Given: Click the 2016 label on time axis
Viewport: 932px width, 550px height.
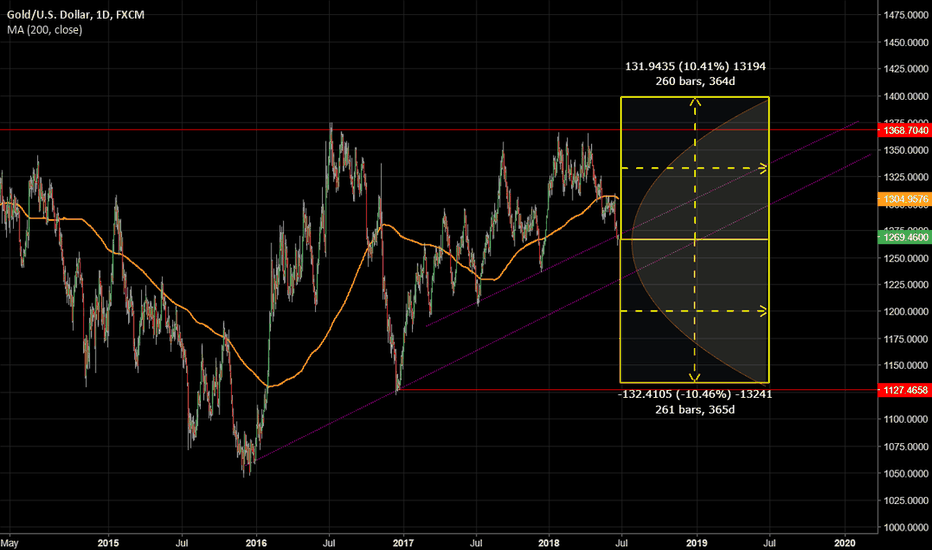Looking at the screenshot, I should [256, 543].
